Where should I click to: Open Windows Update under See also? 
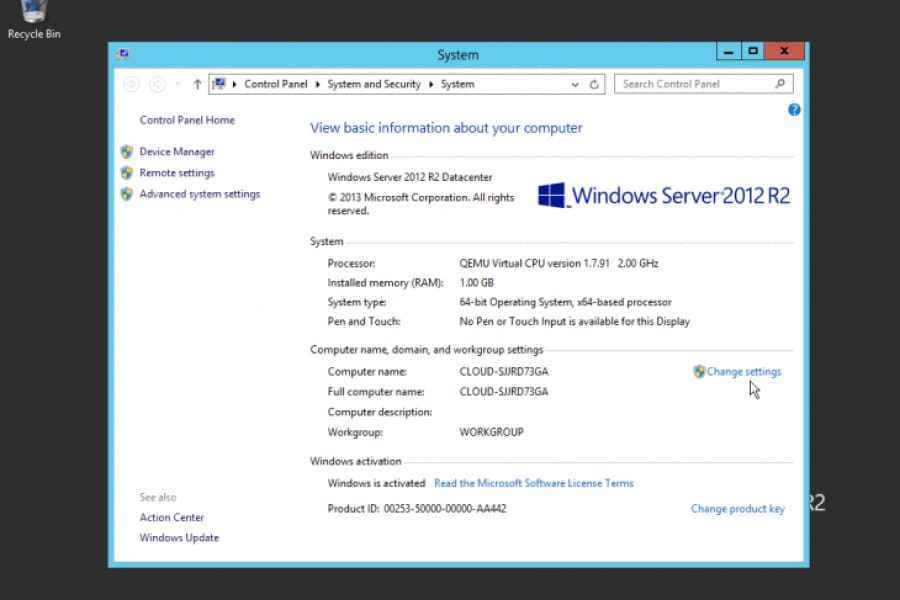click(x=179, y=538)
